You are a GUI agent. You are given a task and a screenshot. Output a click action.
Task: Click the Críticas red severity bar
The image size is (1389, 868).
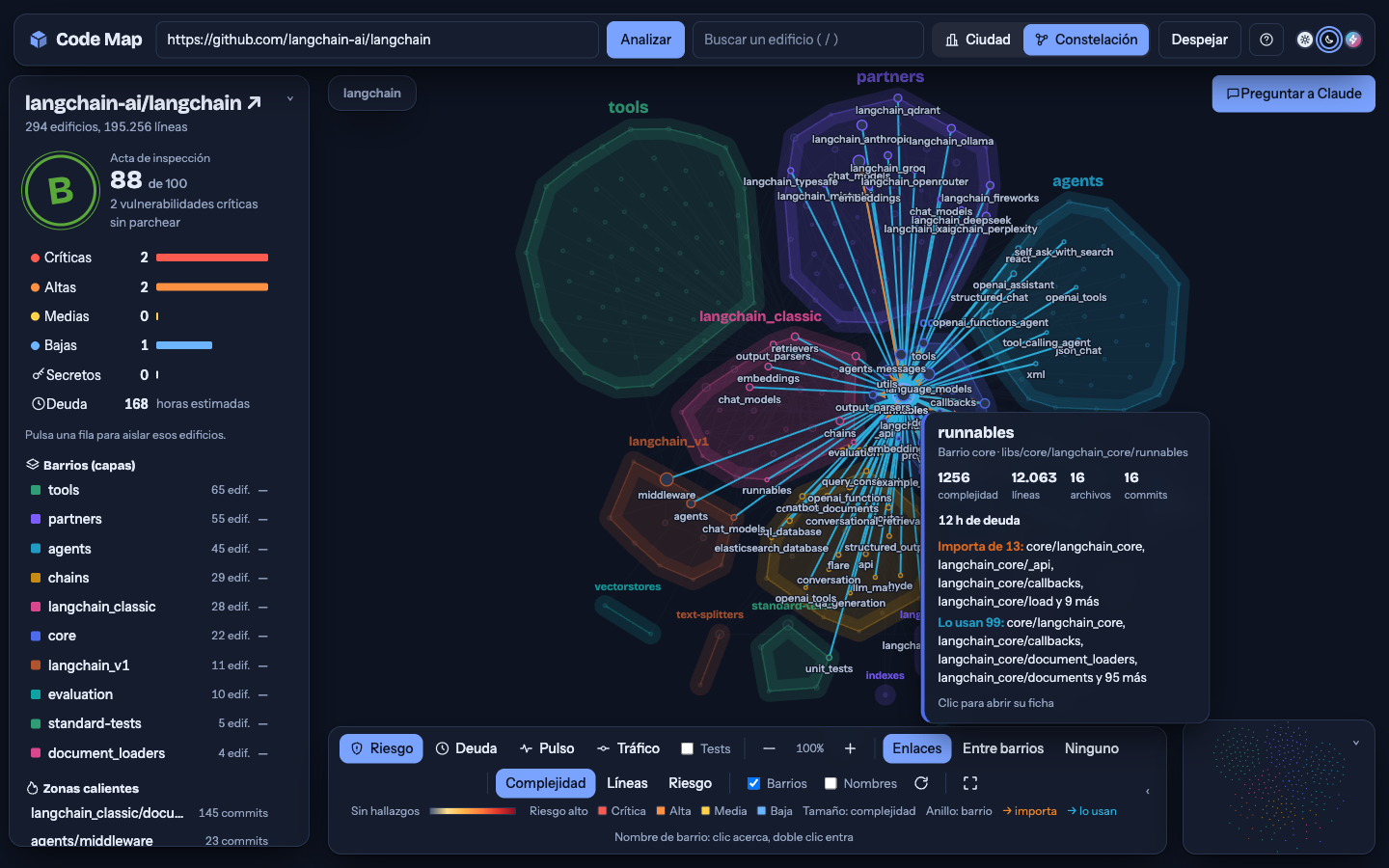pos(212,258)
